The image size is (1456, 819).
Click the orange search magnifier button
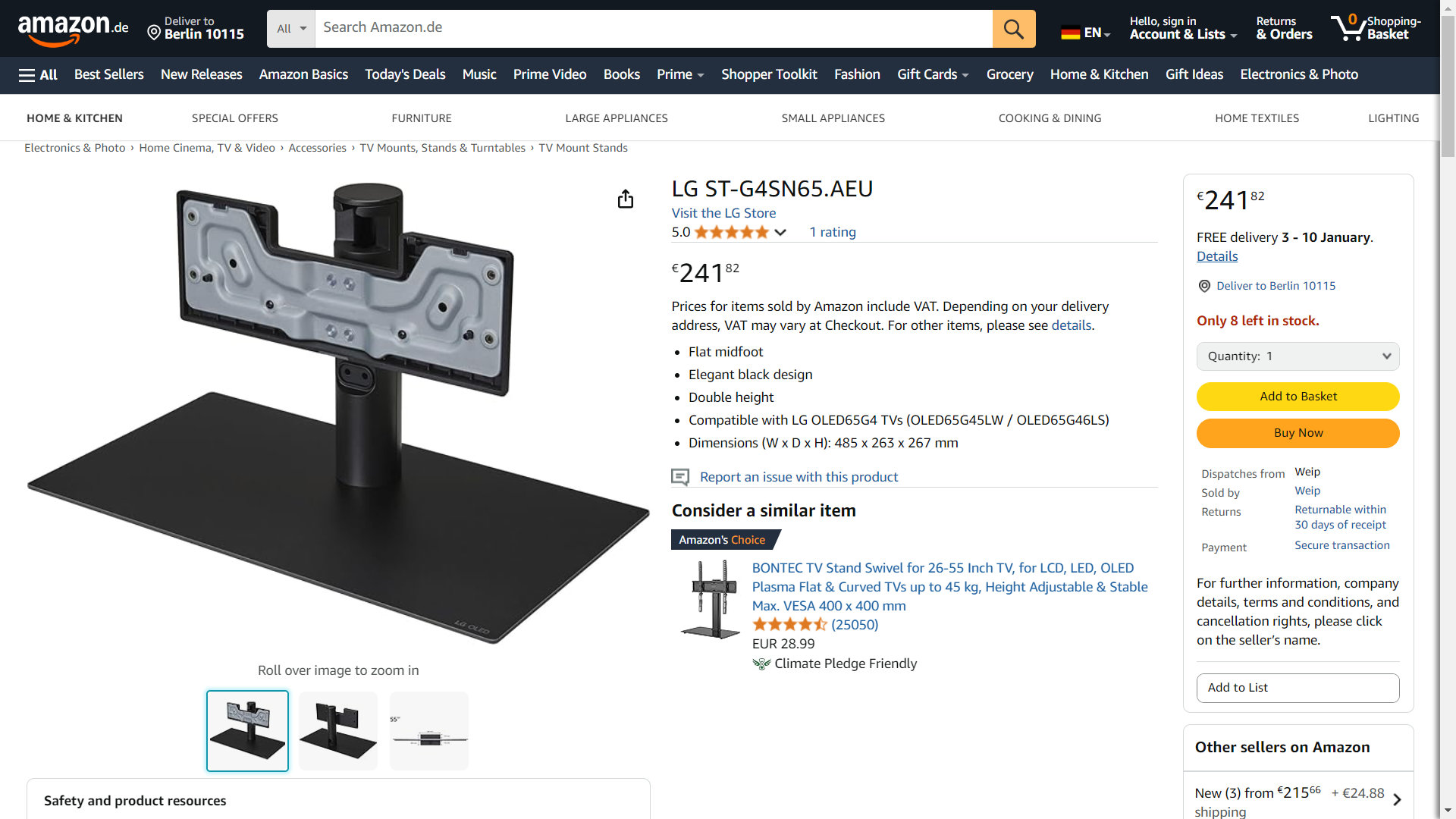pos(1014,29)
